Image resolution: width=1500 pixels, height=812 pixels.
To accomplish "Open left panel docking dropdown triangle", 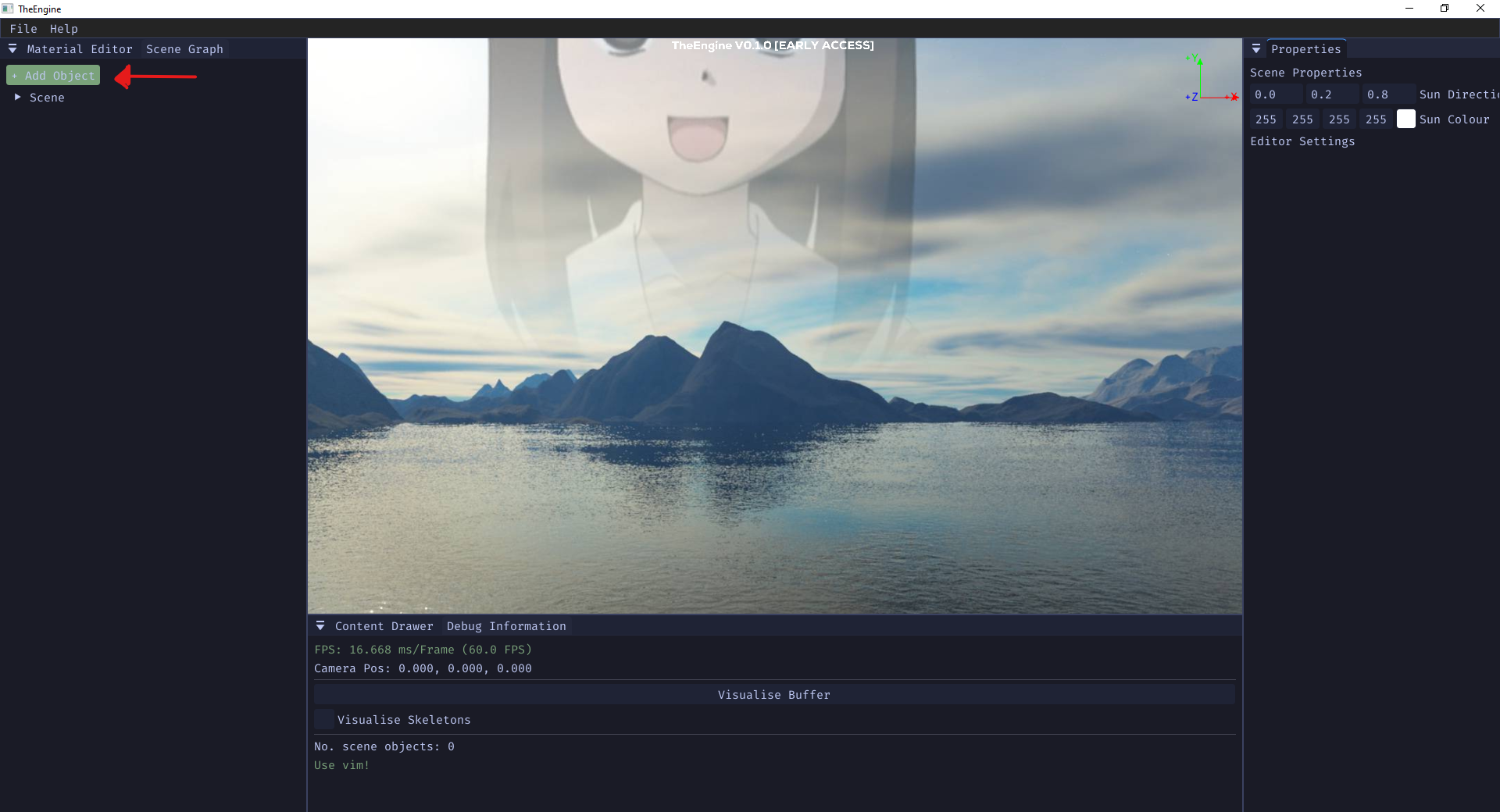I will 12,49.
